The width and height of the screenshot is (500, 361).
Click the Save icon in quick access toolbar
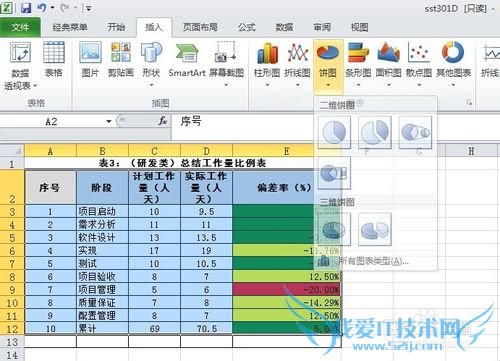26,7
